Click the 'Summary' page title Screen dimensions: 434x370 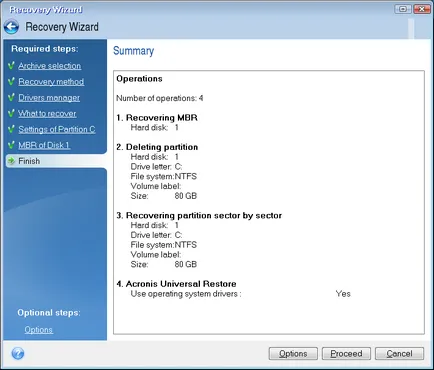click(133, 51)
